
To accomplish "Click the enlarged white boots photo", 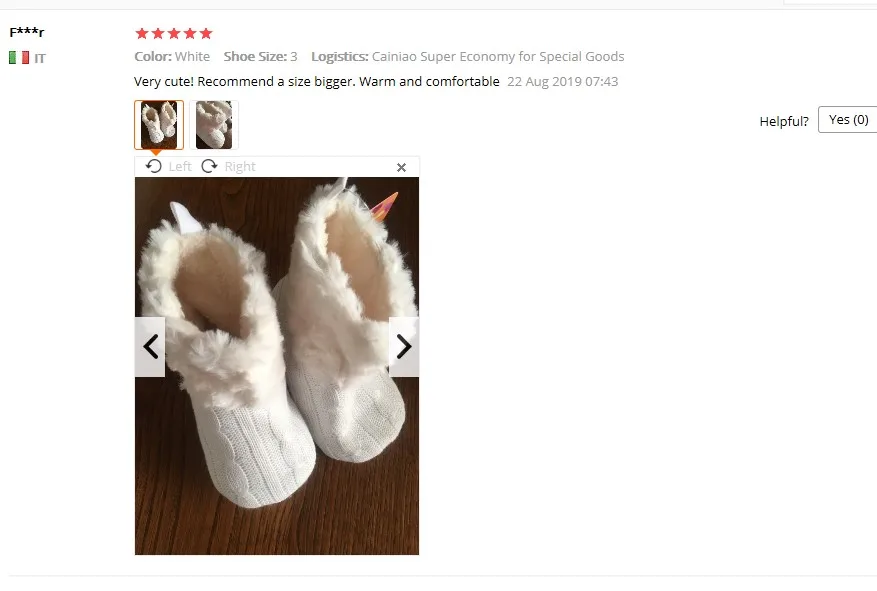I will pos(277,366).
